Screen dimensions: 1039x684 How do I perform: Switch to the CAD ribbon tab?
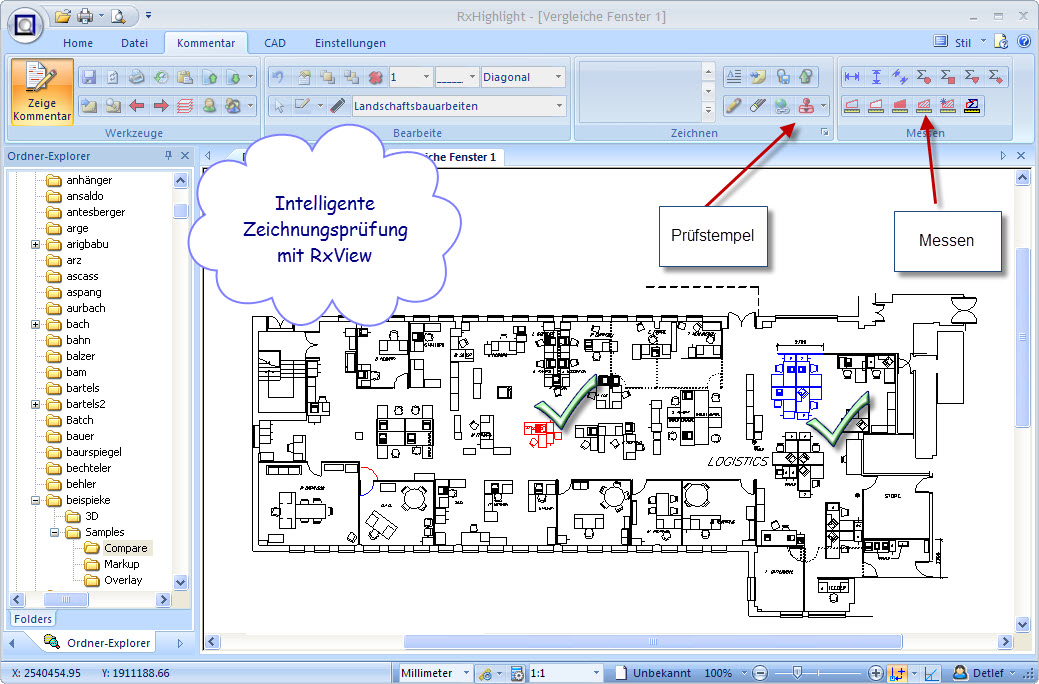tap(275, 43)
